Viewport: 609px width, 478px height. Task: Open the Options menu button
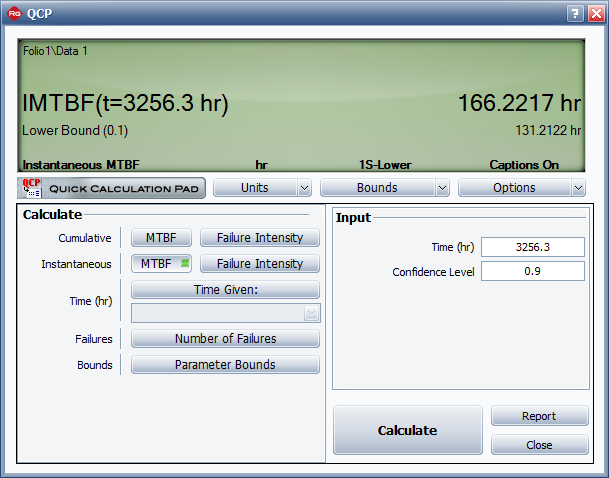click(x=514, y=188)
